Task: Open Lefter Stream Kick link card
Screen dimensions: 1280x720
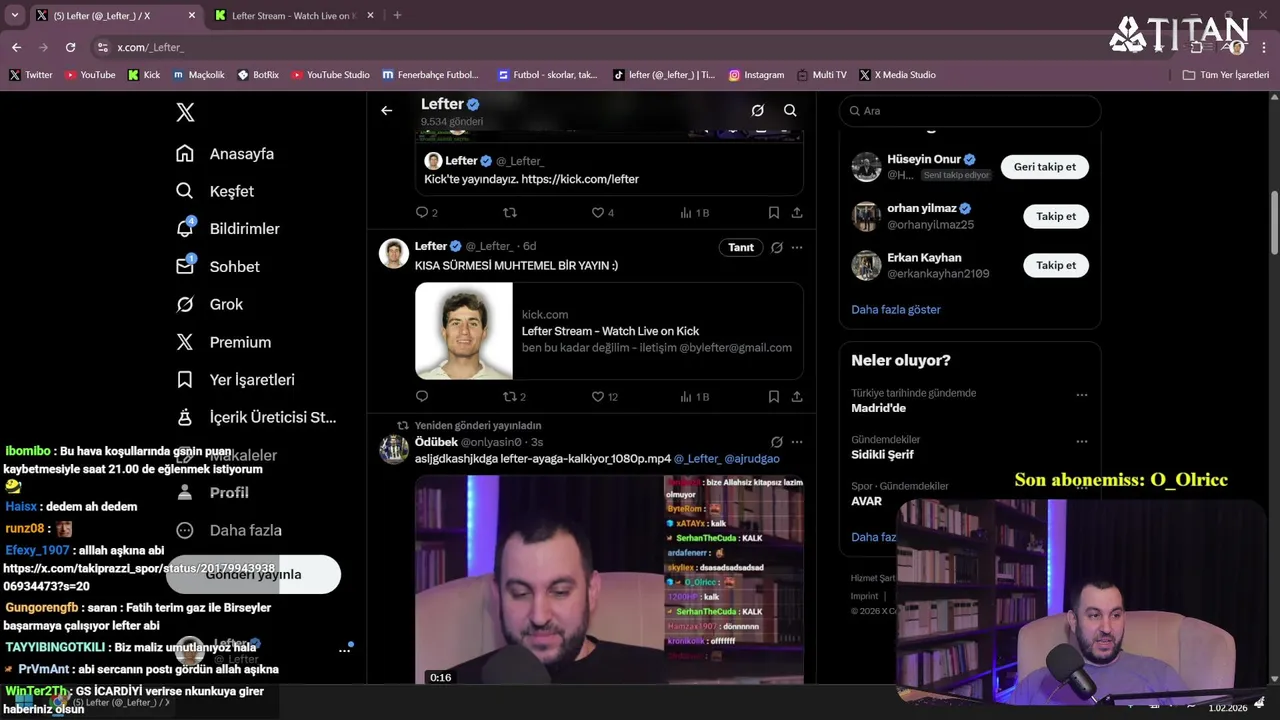Action: [x=609, y=331]
